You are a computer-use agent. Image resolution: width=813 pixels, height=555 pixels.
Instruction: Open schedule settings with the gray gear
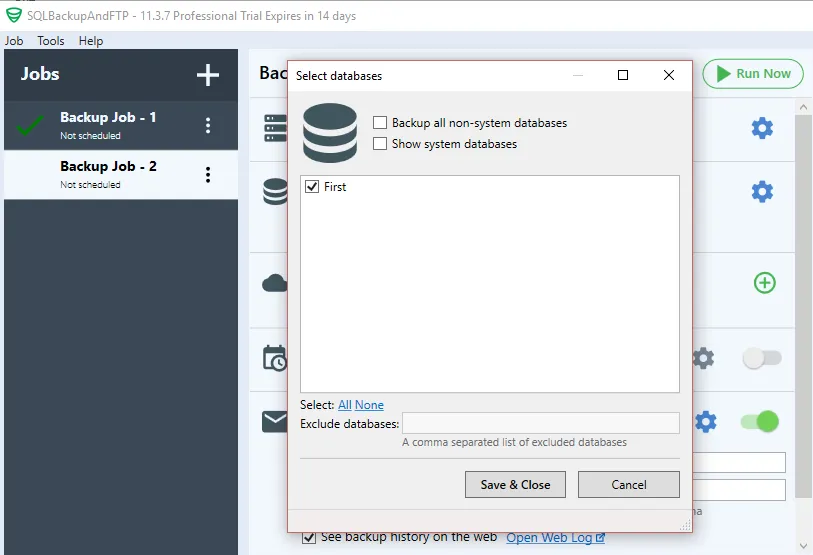[704, 358]
